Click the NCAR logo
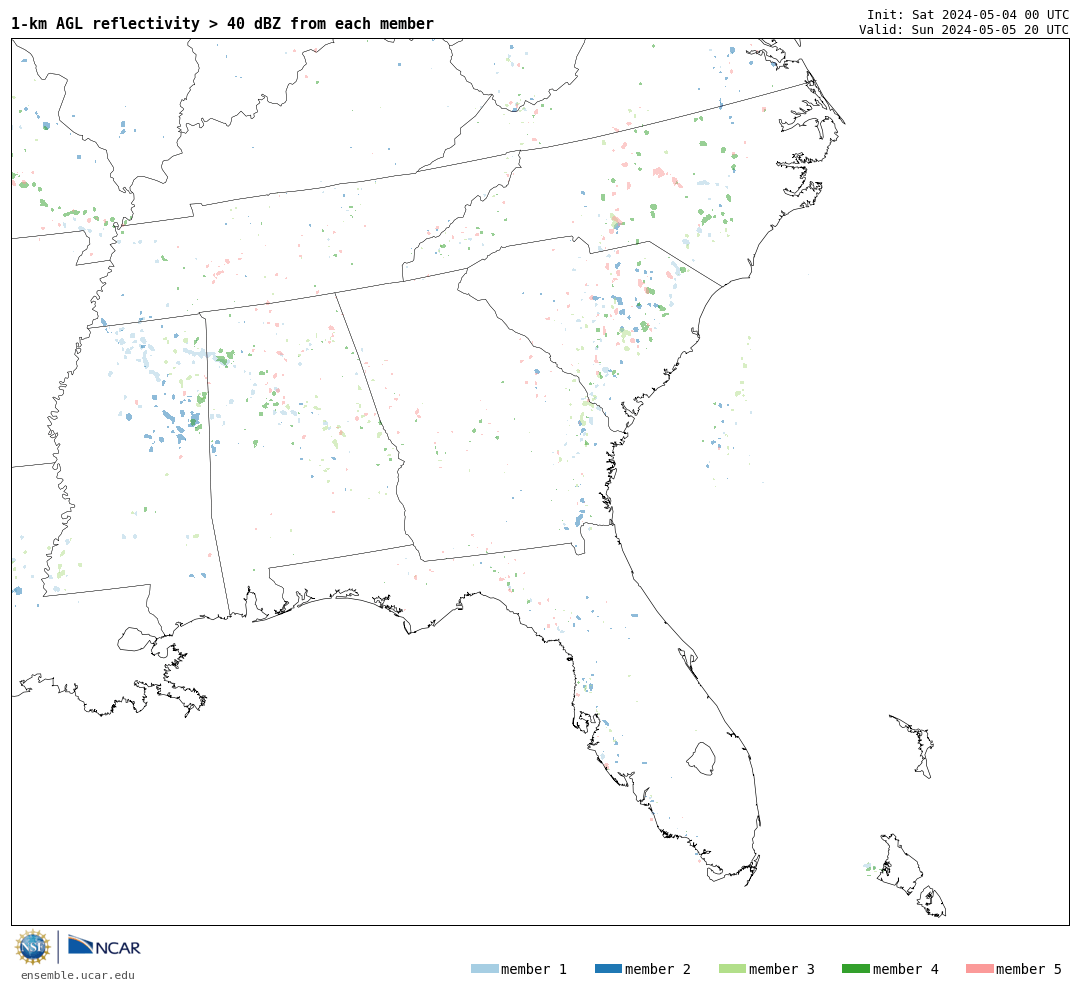1080x988 pixels. pos(105,946)
